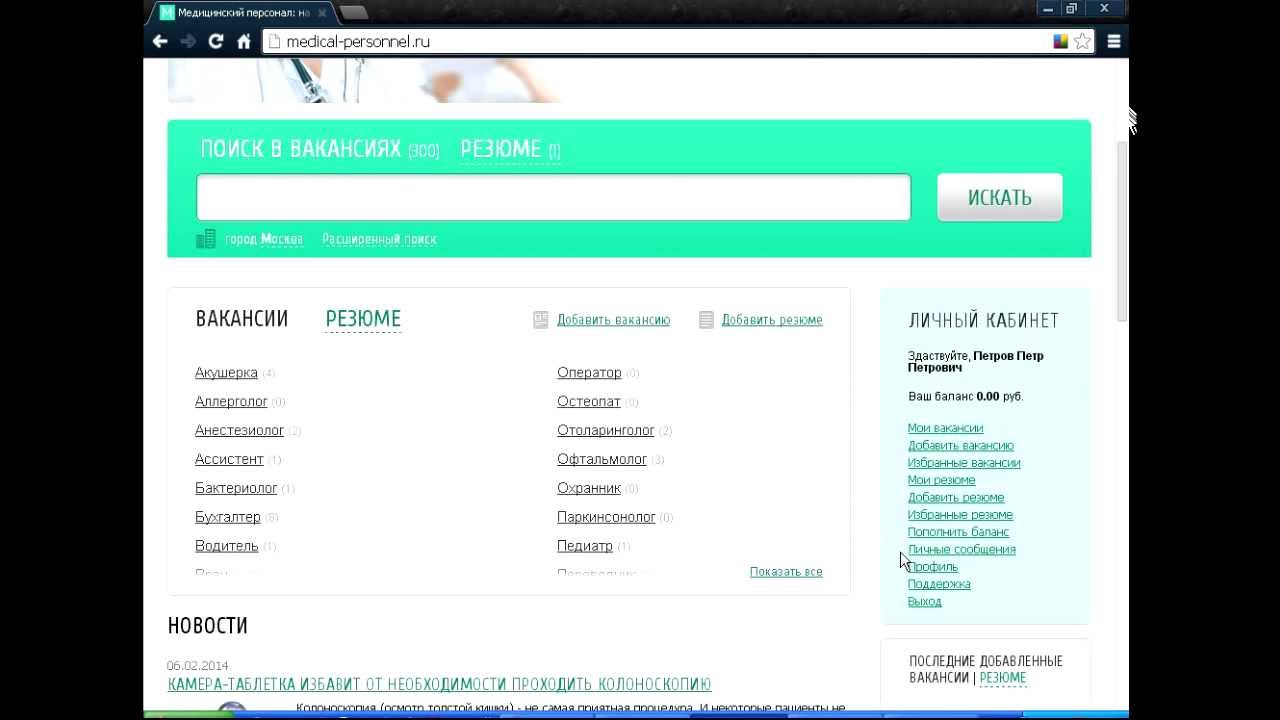Open Избранные вакансии in личный кабинет
This screenshot has width=1280, height=720.
point(964,463)
